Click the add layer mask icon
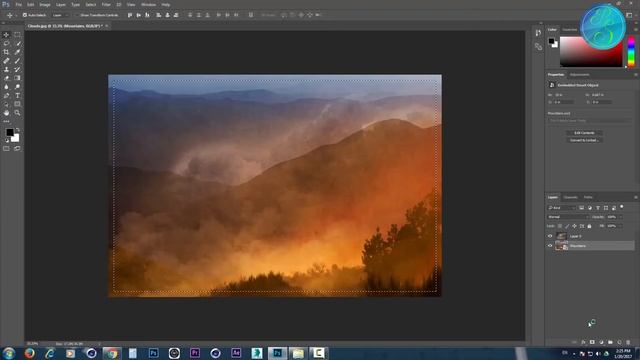This screenshot has height=360, width=640. coord(592,342)
